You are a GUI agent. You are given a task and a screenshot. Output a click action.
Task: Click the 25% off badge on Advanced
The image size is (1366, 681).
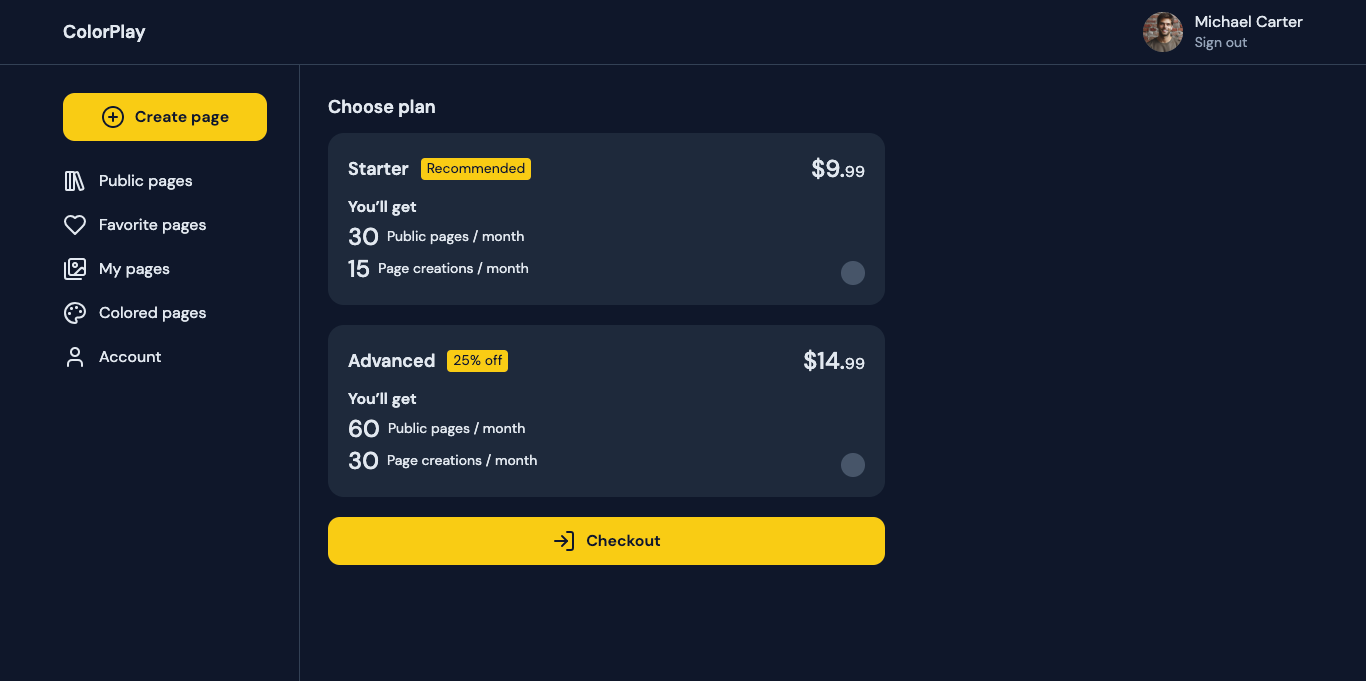pyautogui.click(x=477, y=361)
